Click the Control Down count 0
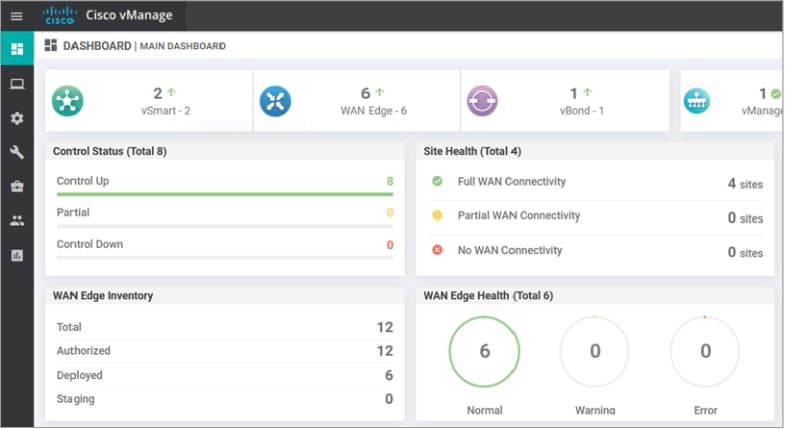The height and width of the screenshot is (429, 785). pos(389,245)
